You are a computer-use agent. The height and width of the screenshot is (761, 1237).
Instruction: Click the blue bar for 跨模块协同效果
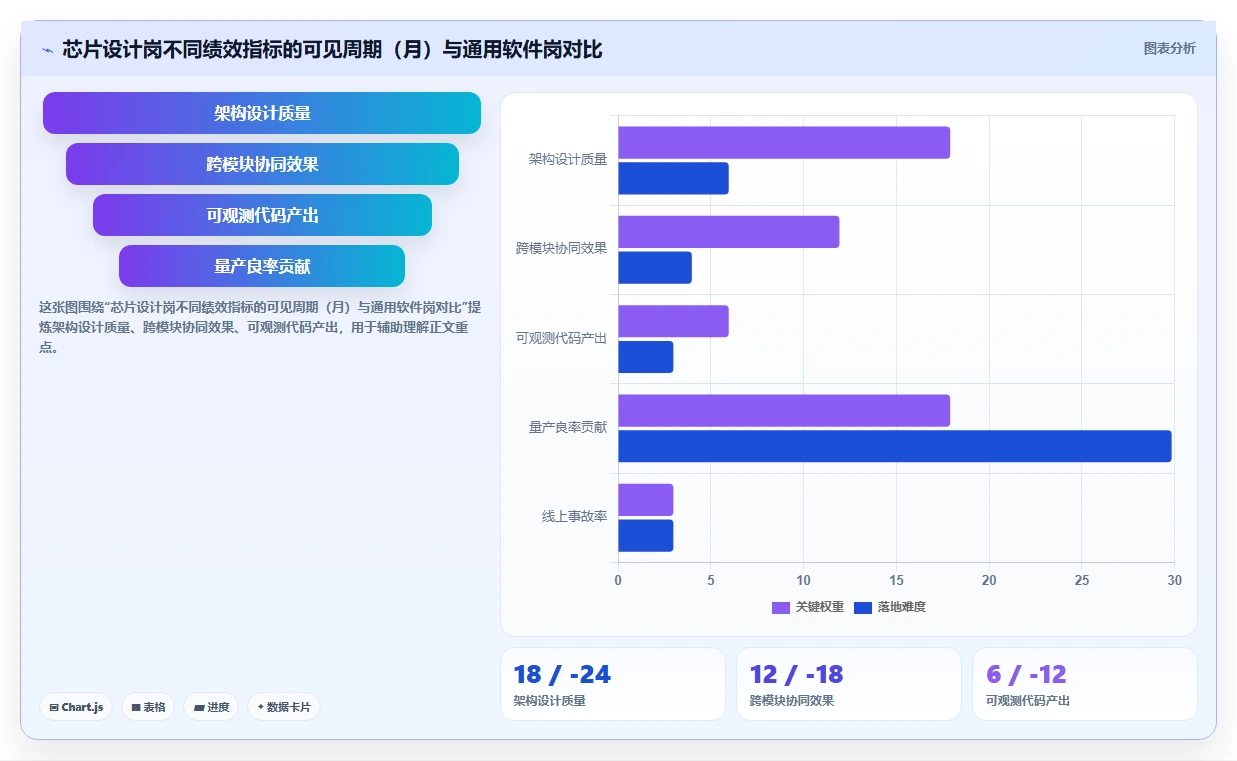pyautogui.click(x=655, y=267)
